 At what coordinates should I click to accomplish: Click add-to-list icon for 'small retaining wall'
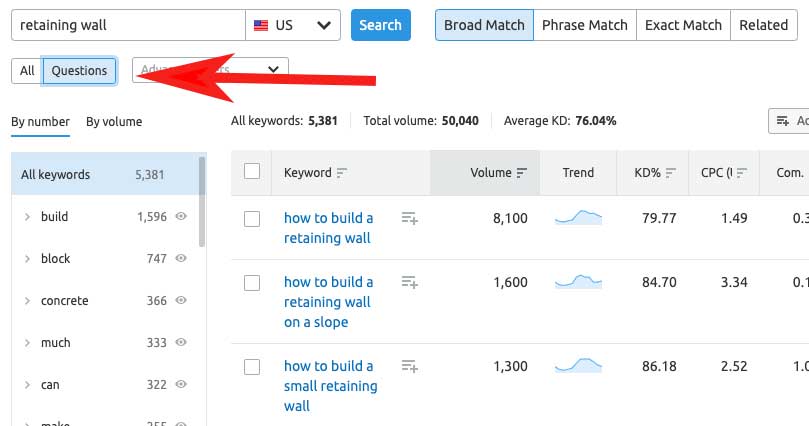tap(409, 366)
